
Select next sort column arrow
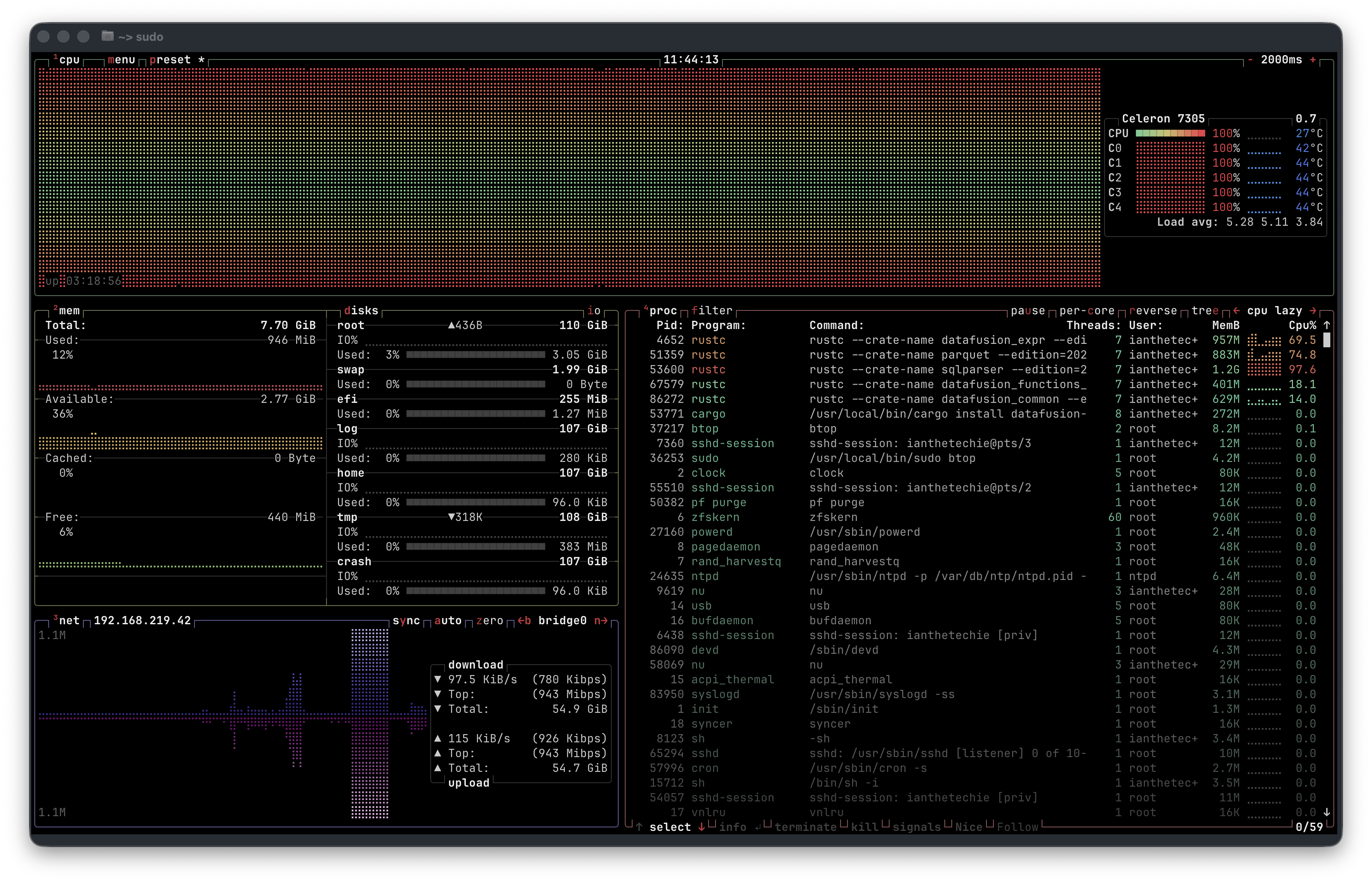click(x=1313, y=311)
